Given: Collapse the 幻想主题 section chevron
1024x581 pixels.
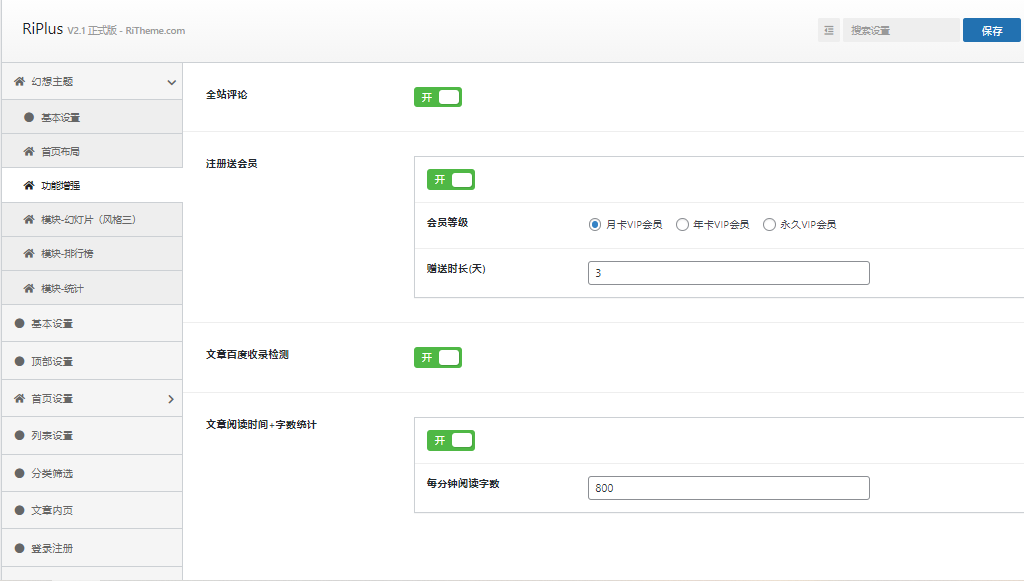Looking at the screenshot, I should tap(171, 82).
